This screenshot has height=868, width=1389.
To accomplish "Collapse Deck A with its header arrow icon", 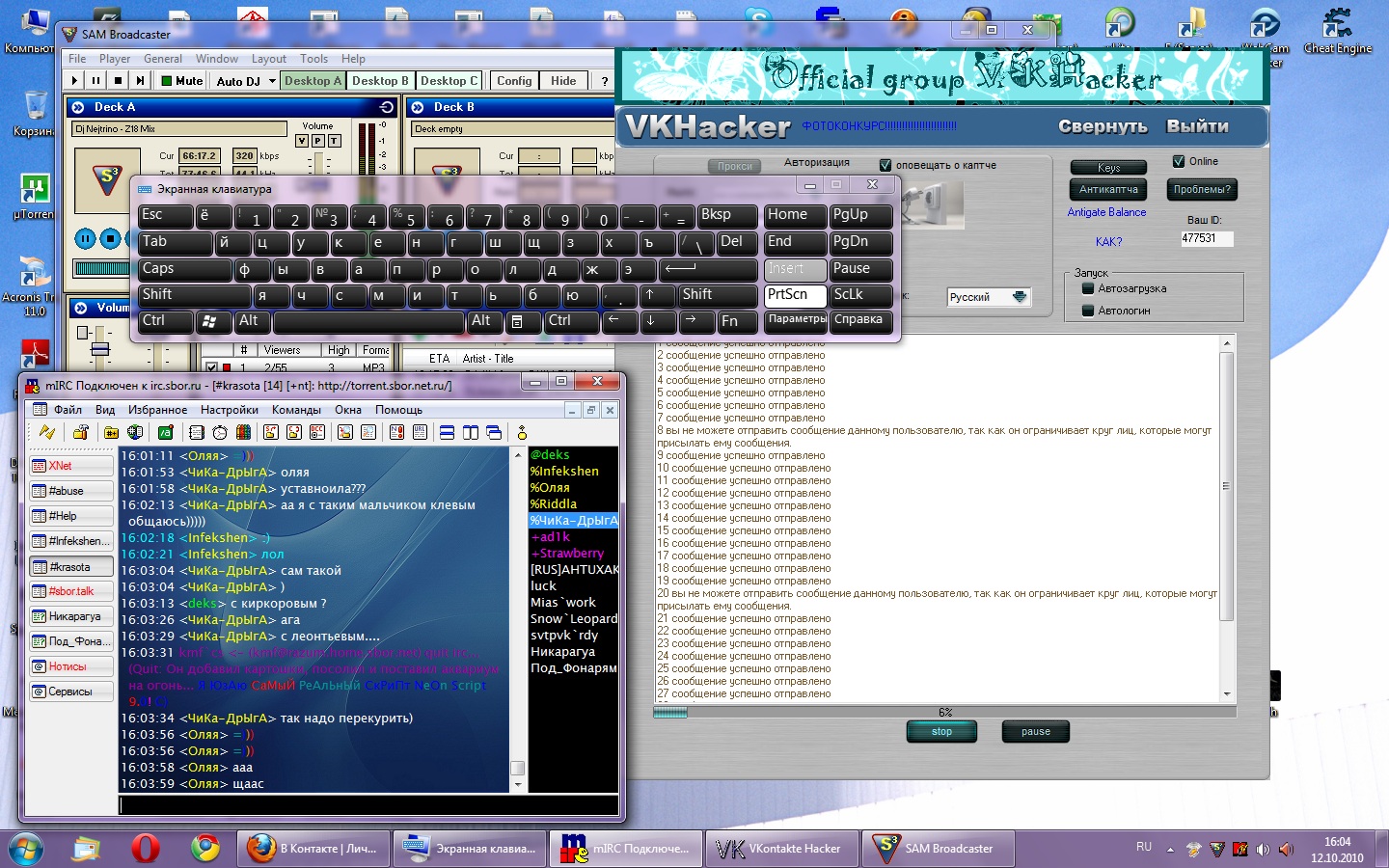I will coord(78,107).
